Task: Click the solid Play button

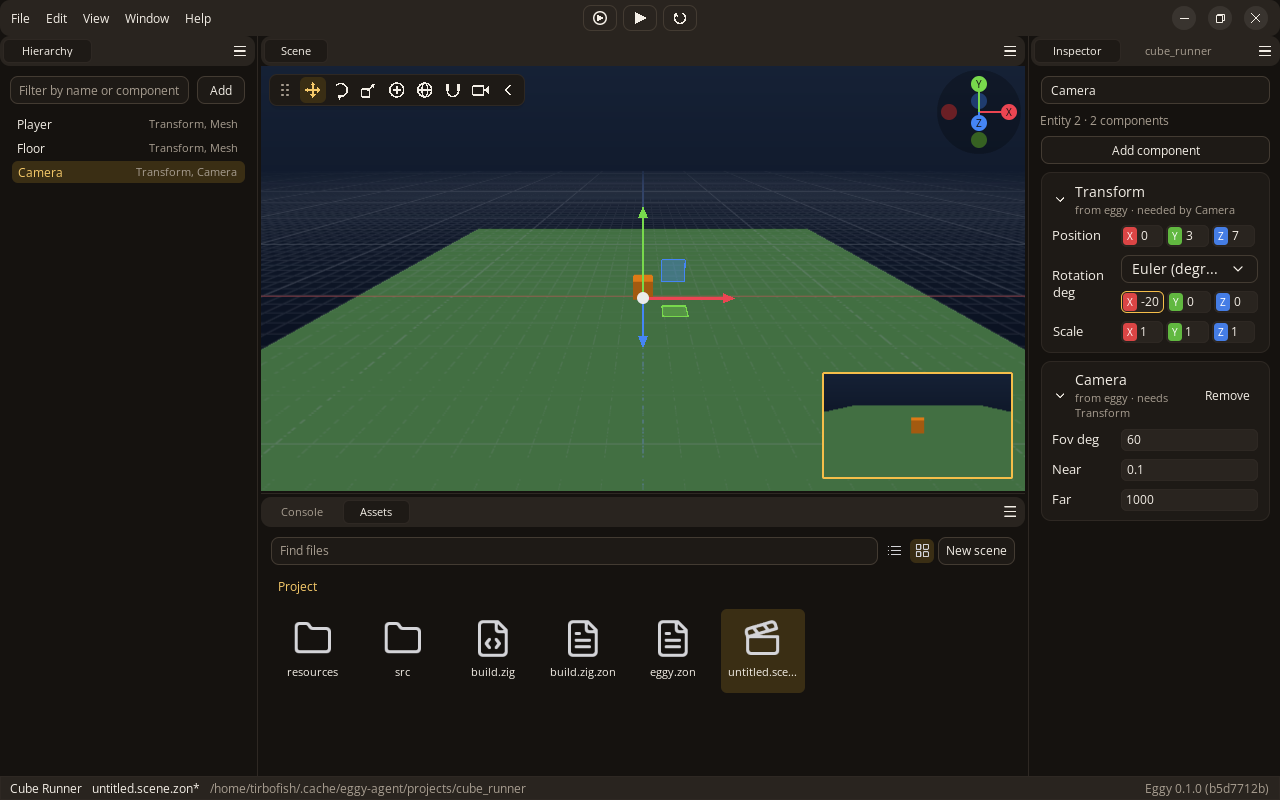Action: coord(640,18)
